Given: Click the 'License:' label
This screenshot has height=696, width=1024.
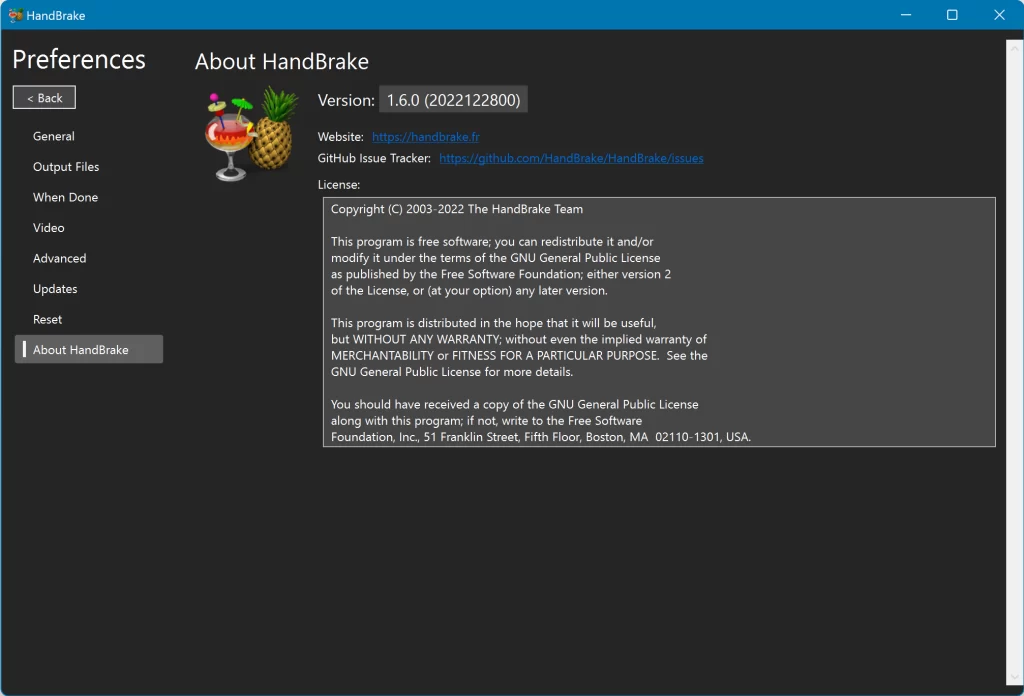Looking at the screenshot, I should pos(338,185).
